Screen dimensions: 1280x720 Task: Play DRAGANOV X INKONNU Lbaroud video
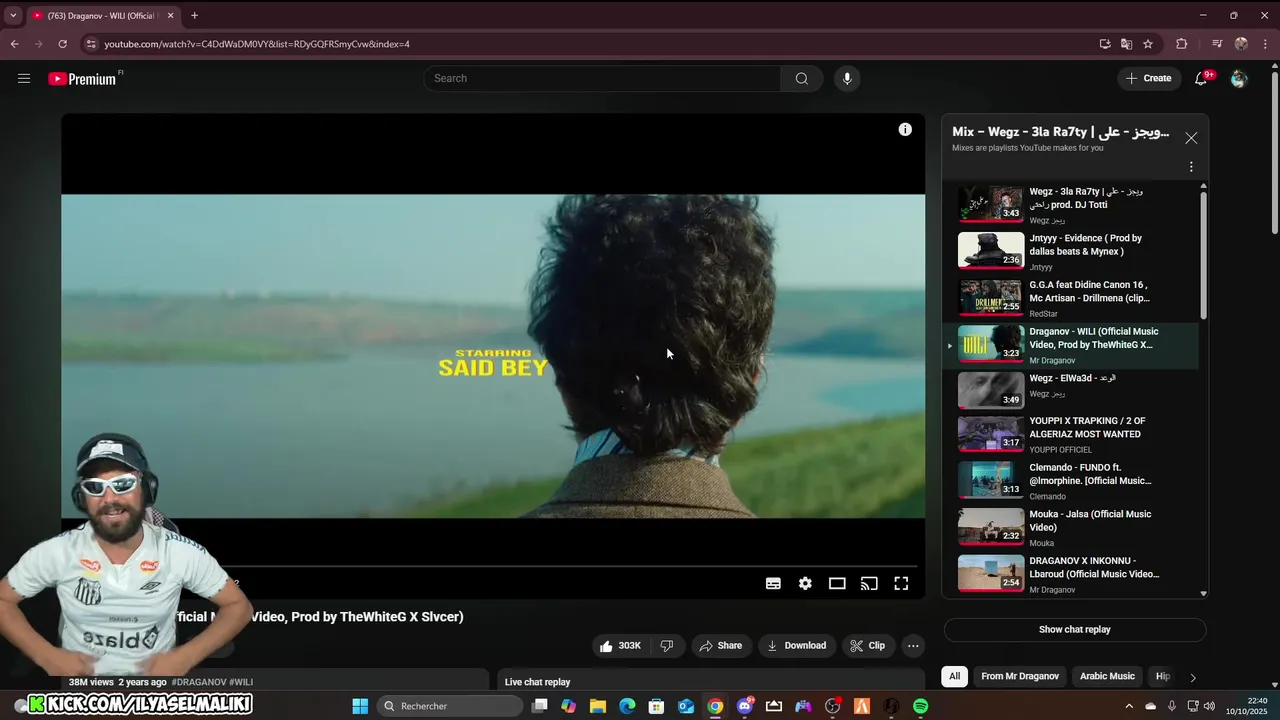coord(1070,574)
